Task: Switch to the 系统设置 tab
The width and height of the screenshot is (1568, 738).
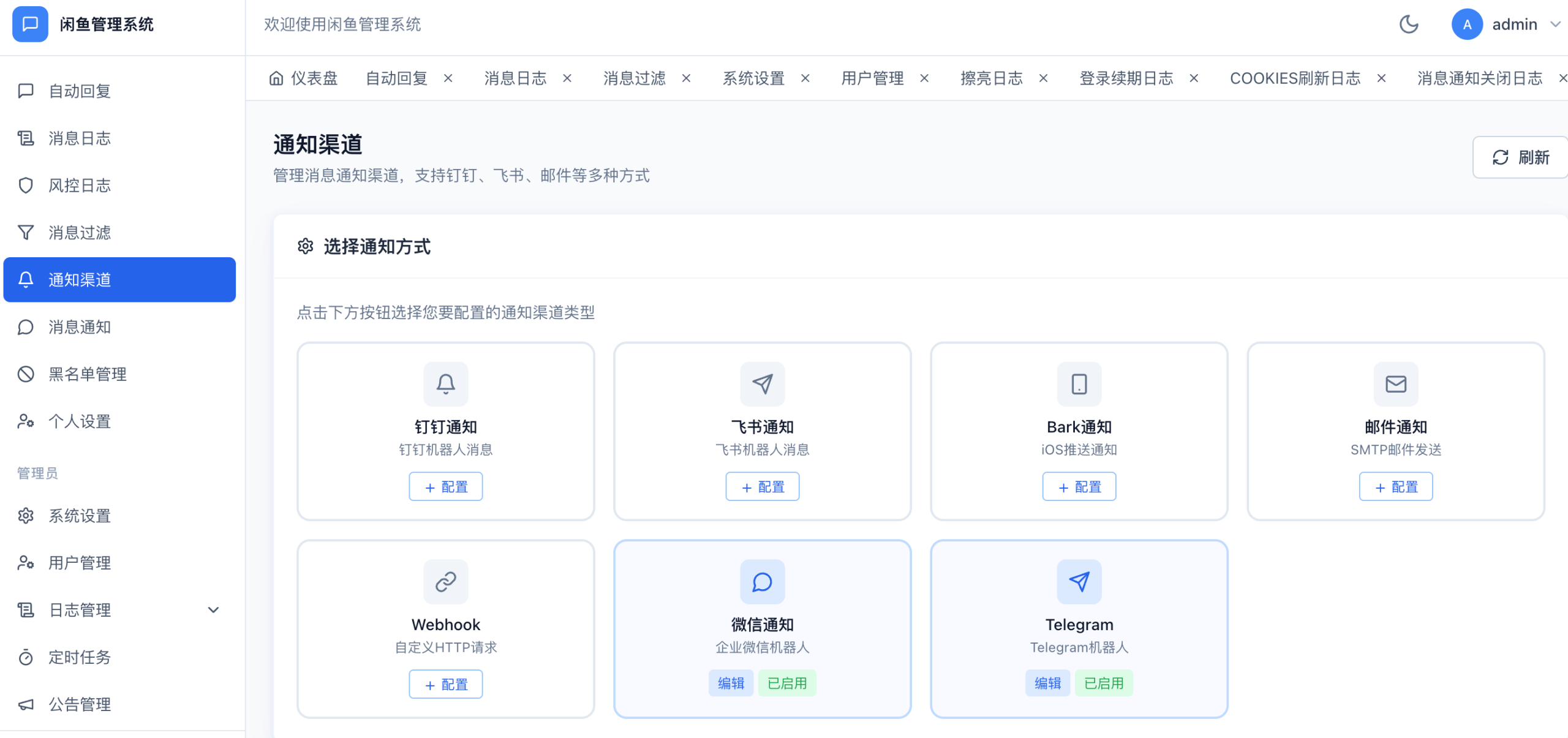Action: (x=753, y=78)
